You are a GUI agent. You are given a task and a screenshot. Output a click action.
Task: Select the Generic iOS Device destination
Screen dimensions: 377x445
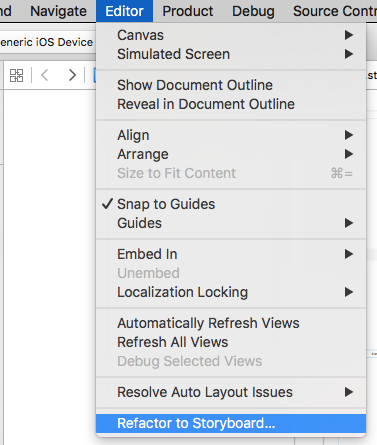point(46,42)
